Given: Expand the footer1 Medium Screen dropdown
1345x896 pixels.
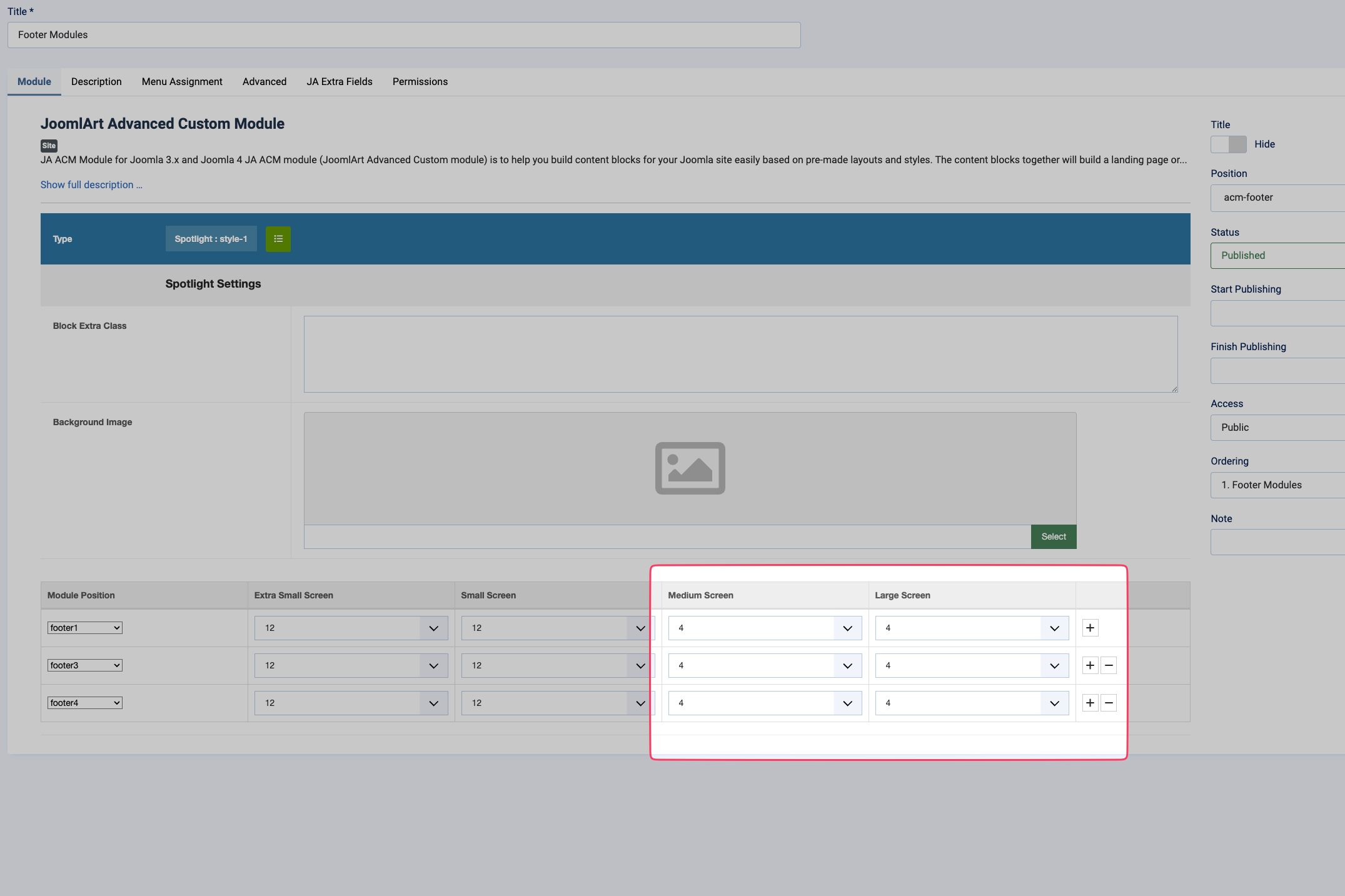Looking at the screenshot, I should click(x=764, y=628).
